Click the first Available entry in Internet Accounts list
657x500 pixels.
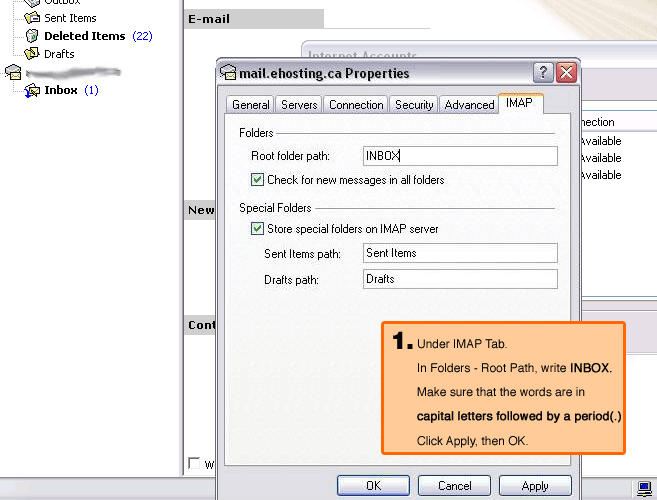(600, 141)
